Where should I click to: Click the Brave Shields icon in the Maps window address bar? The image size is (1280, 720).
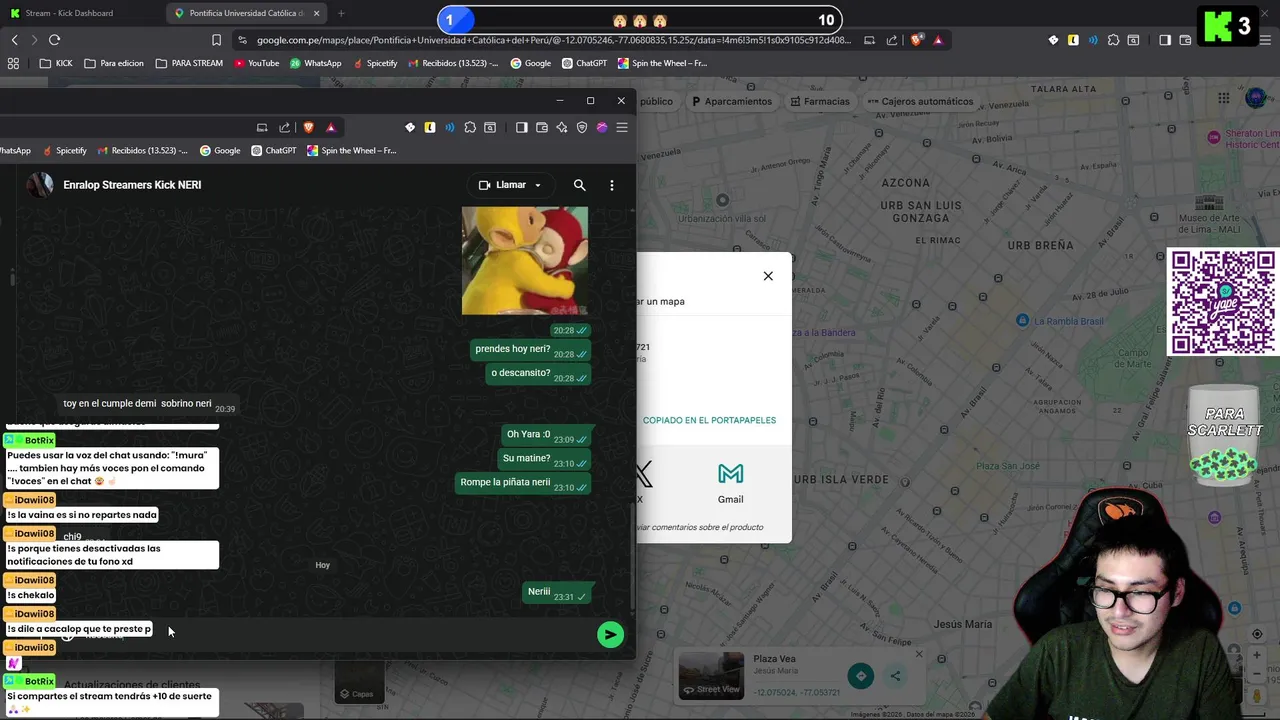click(x=916, y=40)
